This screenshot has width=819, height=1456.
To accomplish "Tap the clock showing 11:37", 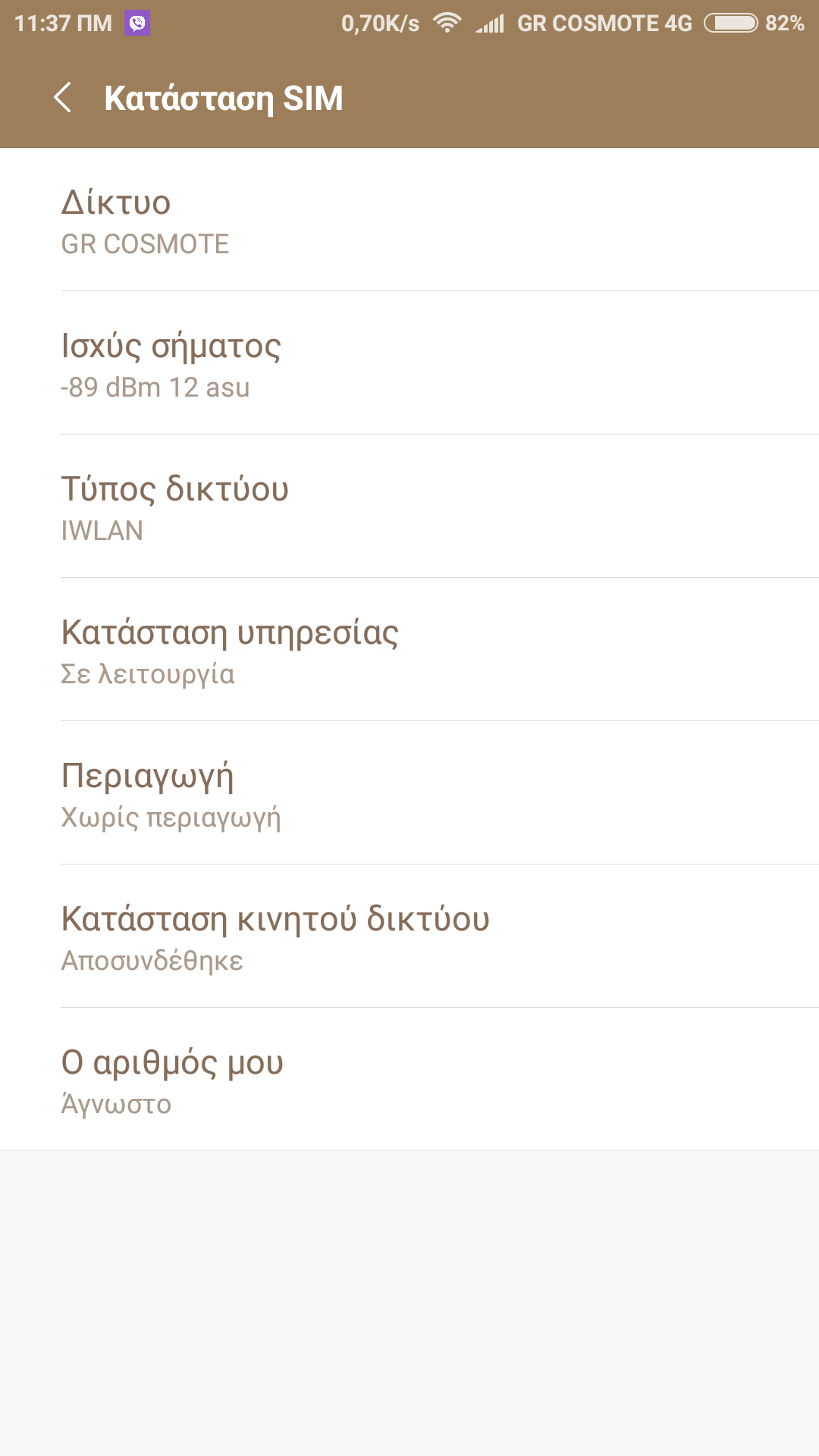I will point(63,24).
